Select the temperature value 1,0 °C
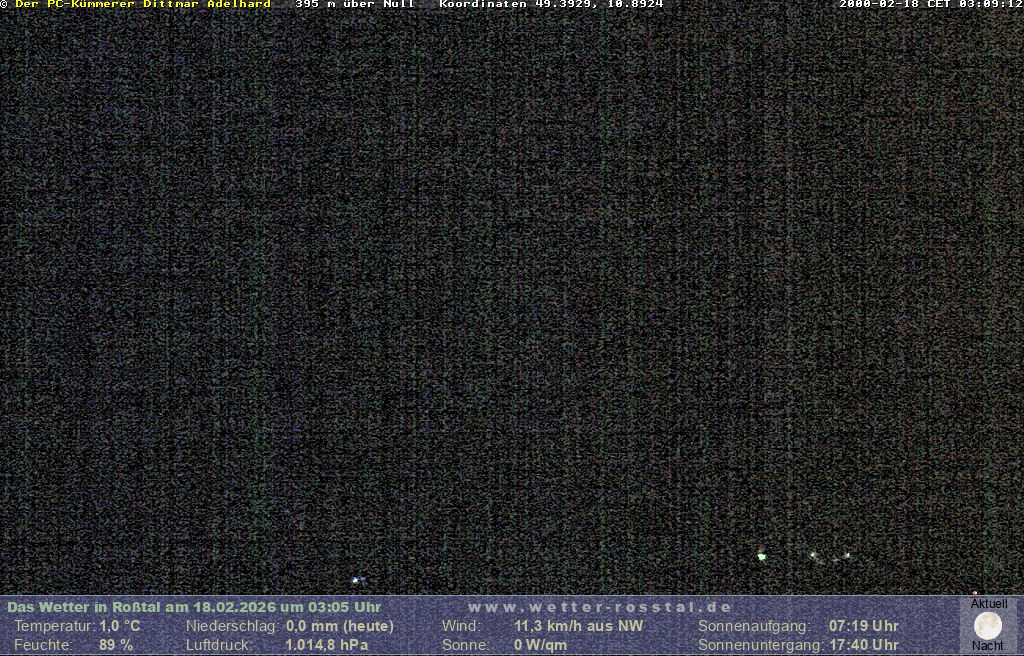 click(x=120, y=626)
